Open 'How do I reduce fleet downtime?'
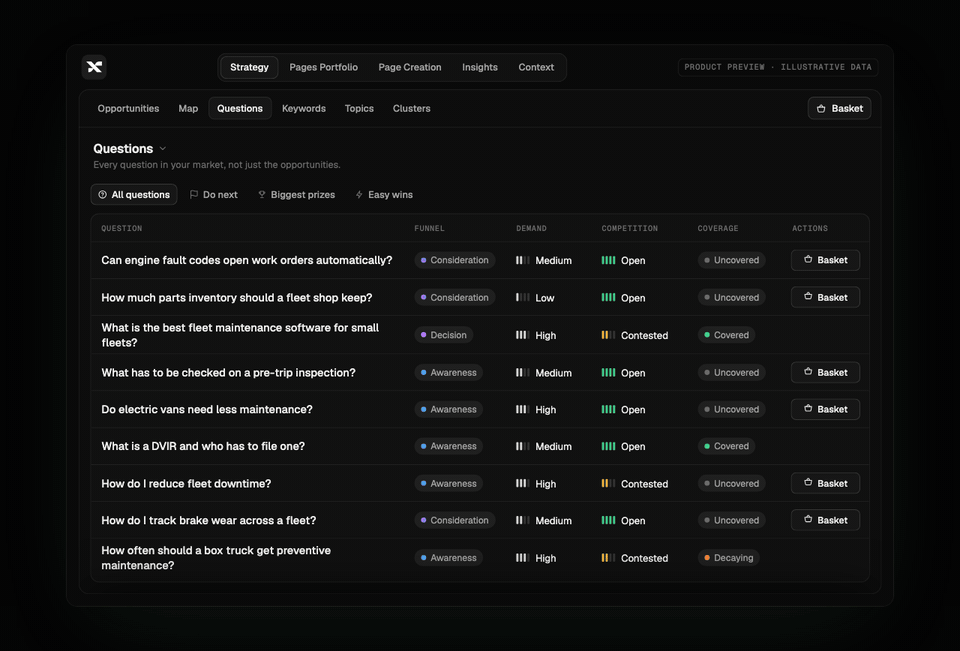The image size is (960, 651). (186, 484)
